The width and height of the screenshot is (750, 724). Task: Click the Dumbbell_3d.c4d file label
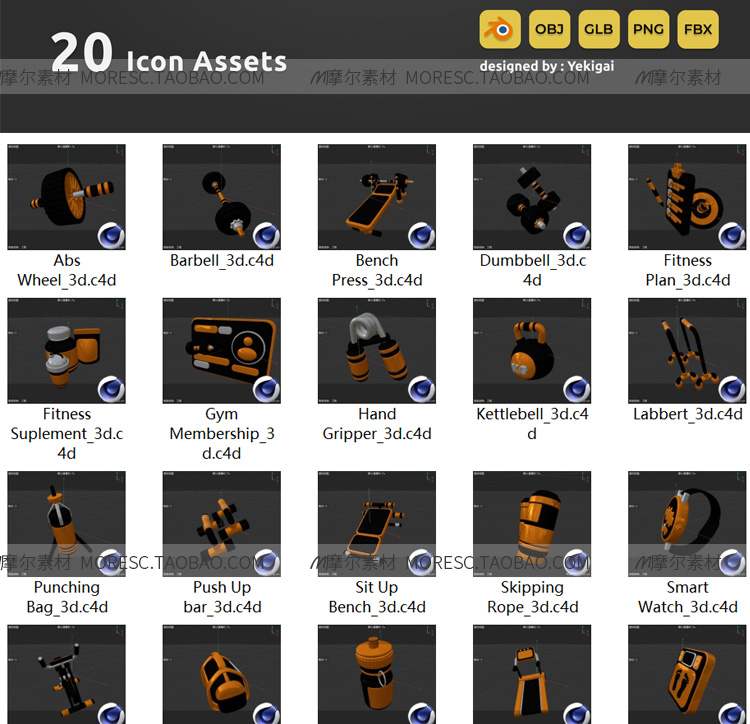[532, 270]
